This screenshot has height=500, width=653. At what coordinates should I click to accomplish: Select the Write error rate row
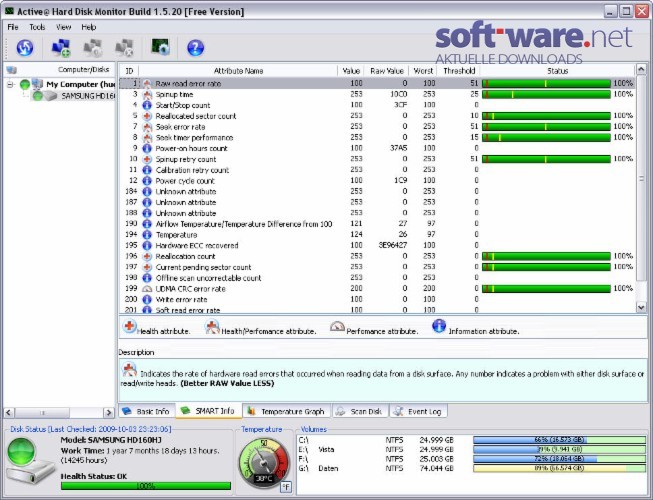tap(377, 300)
